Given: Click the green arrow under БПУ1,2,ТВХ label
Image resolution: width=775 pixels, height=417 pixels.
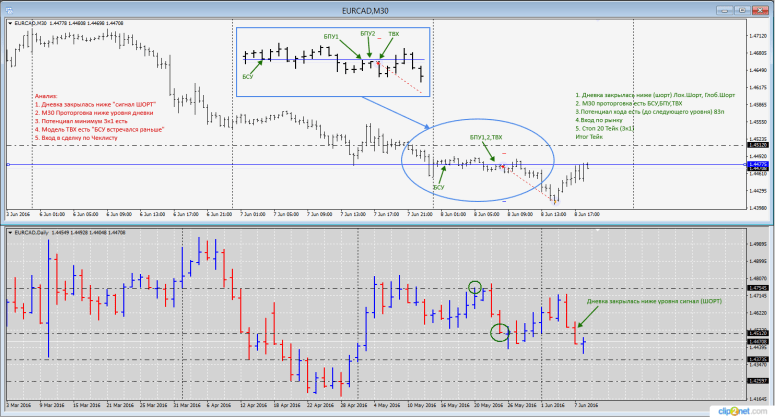Looking at the screenshot, I should click(490, 151).
